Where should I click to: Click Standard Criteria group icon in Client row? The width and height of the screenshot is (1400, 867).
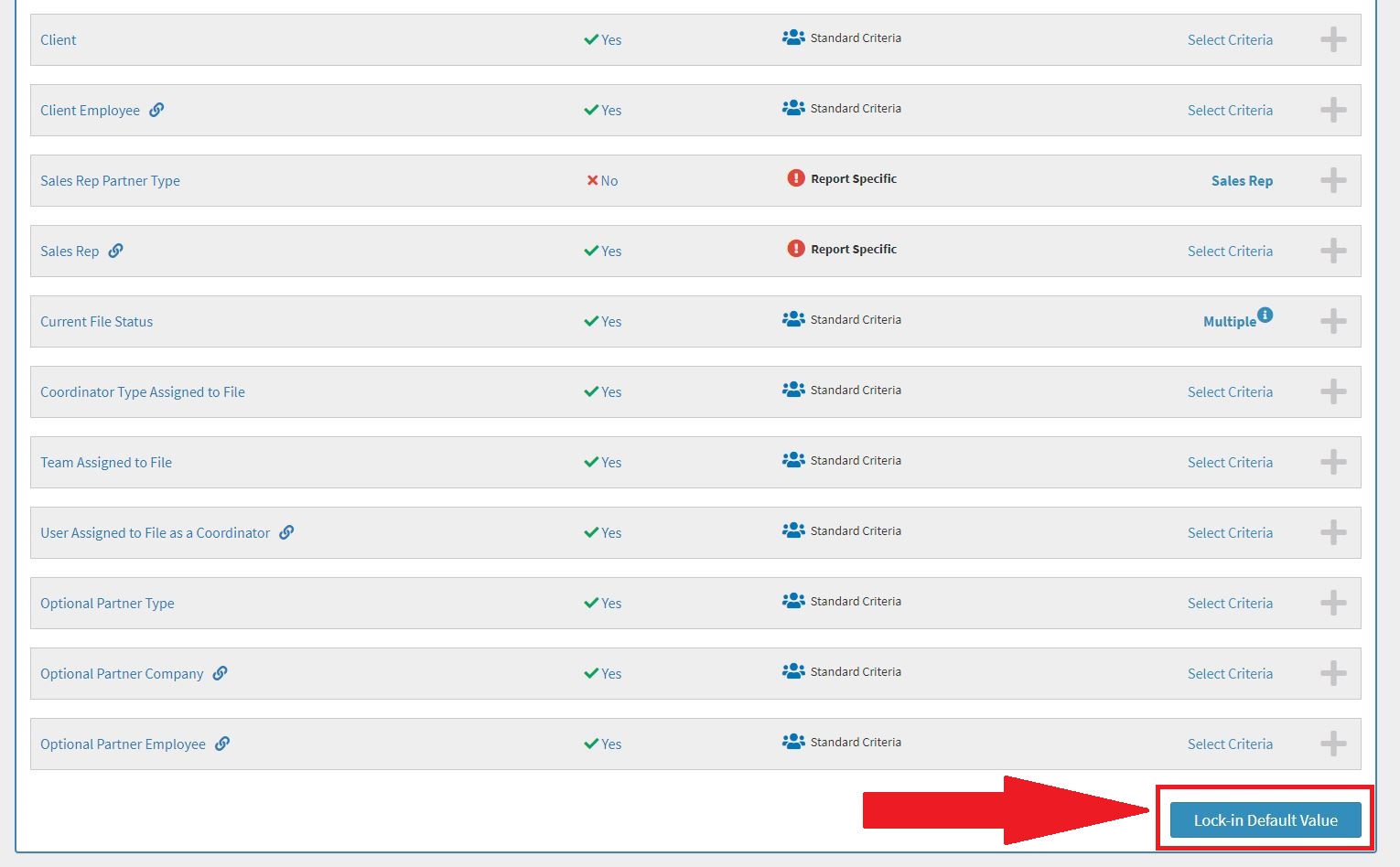coord(793,38)
